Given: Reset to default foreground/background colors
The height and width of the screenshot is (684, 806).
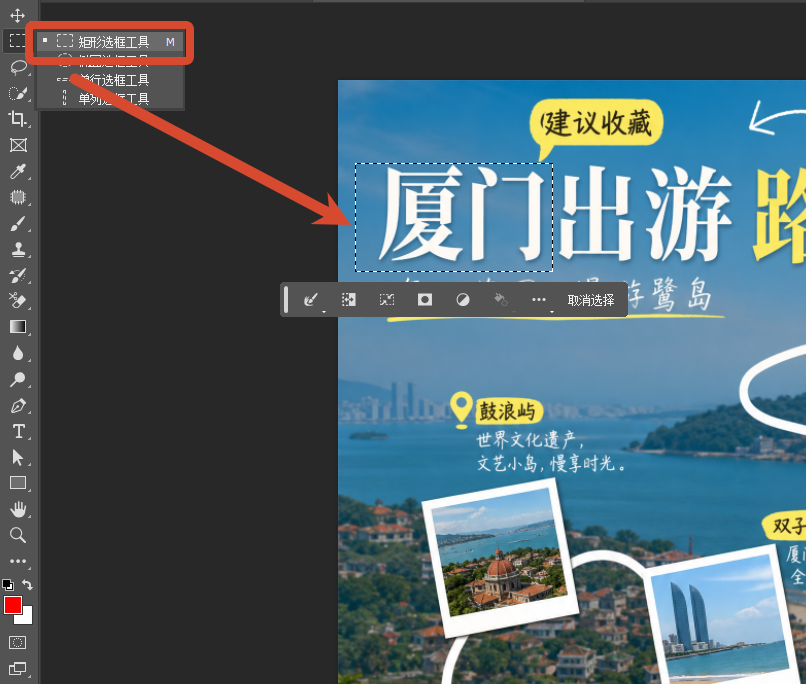Looking at the screenshot, I should point(8,585).
